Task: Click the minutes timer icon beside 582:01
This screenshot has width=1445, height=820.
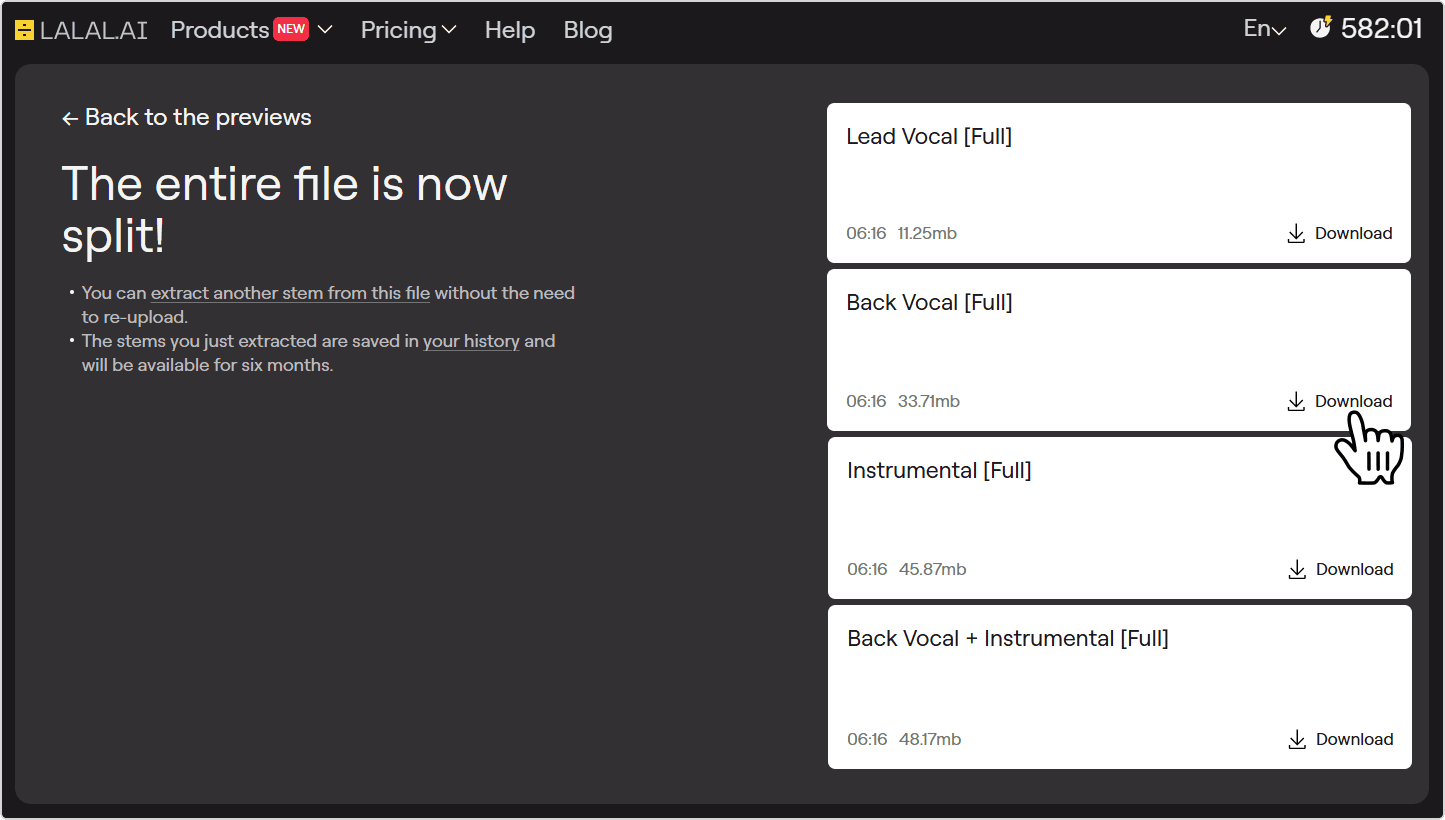Action: (1321, 27)
